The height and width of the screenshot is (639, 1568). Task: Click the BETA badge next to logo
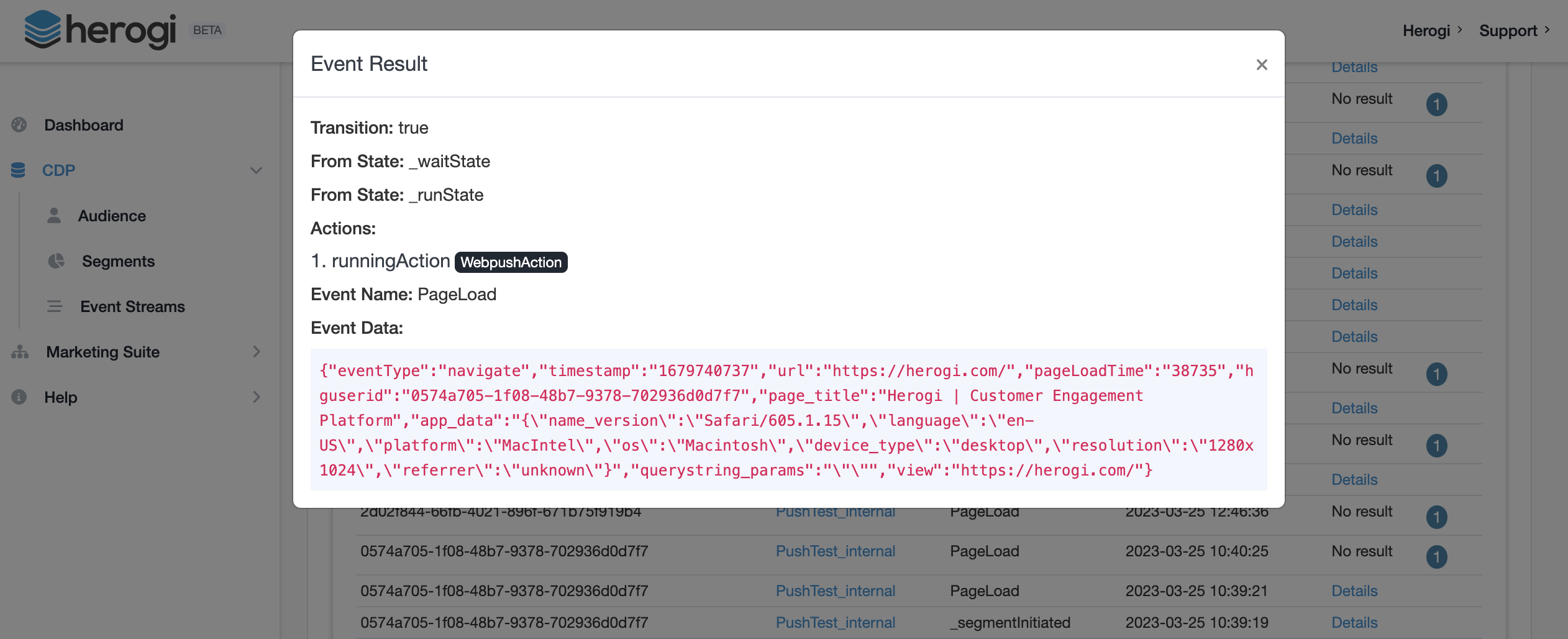[x=207, y=30]
